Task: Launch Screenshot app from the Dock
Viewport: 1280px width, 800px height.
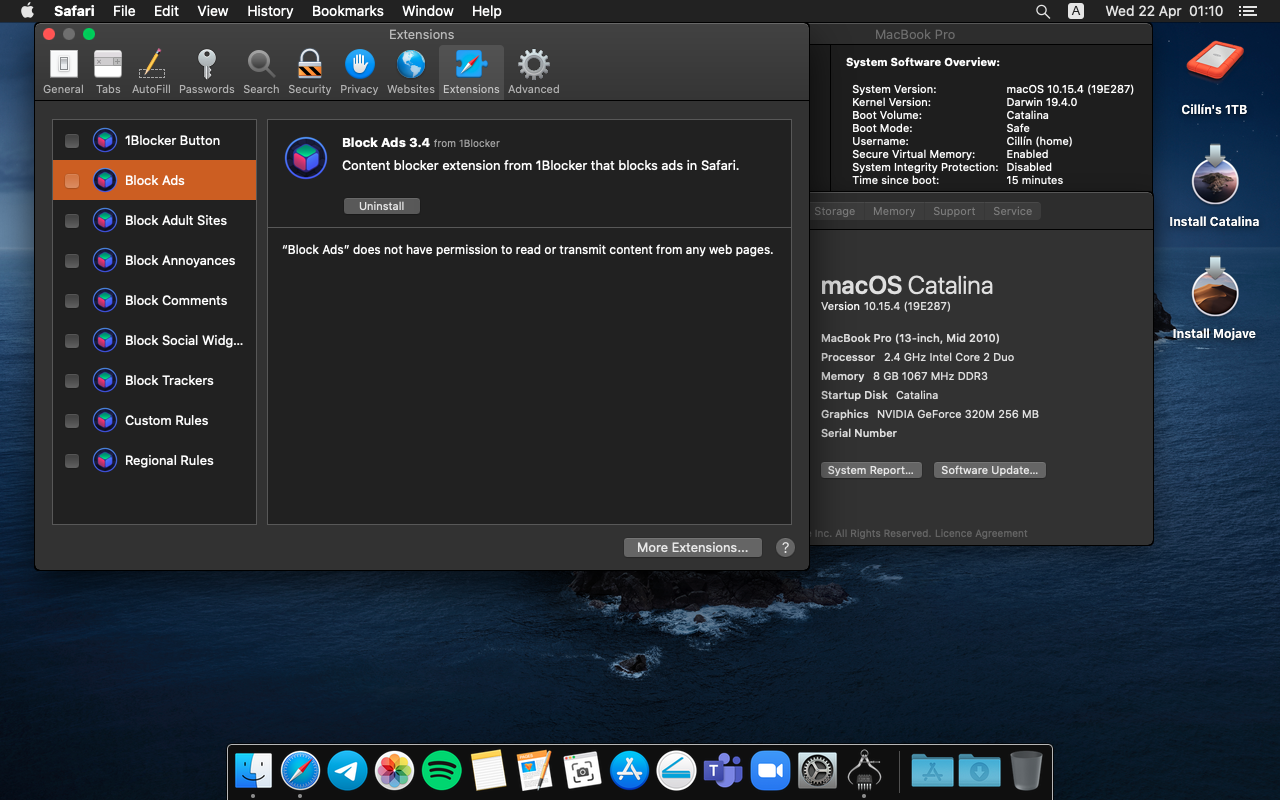Action: point(582,771)
